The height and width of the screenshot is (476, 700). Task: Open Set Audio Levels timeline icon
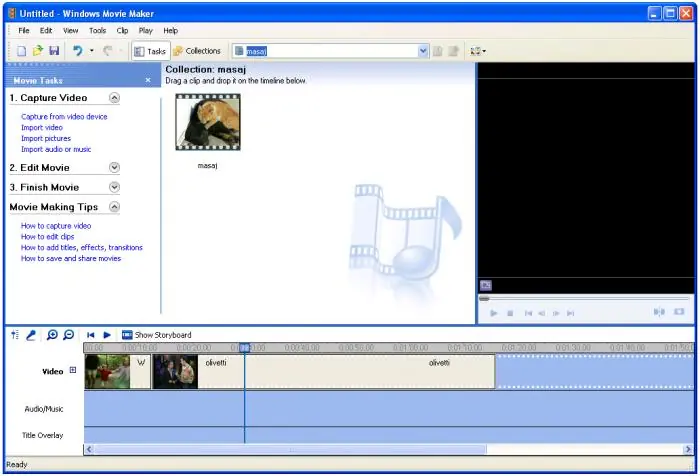click(15, 334)
